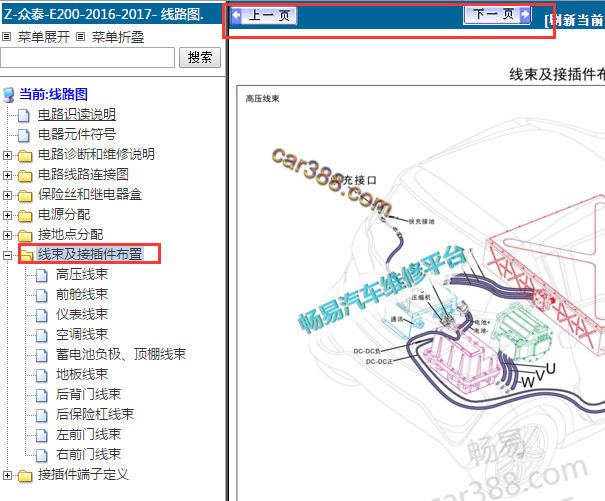Viewport: 605px width, 501px height.
Task: Click the page icon for 仪表线束
Action: pyautogui.click(x=42, y=315)
